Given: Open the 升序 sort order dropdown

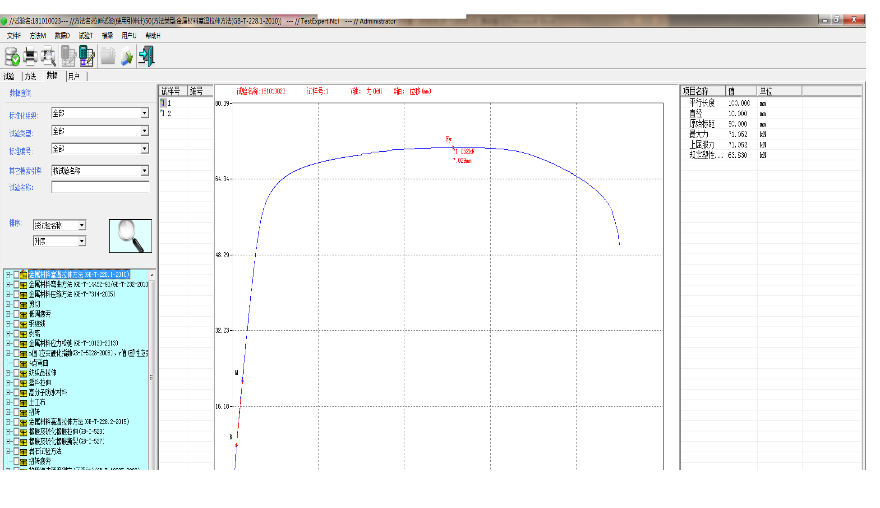Looking at the screenshot, I should (59, 241).
